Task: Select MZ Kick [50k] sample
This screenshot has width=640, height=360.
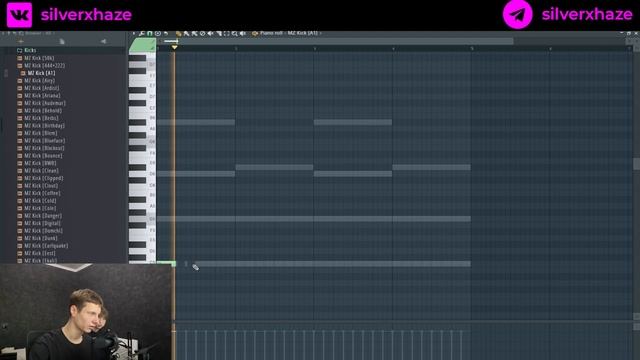Action: pos(36,58)
